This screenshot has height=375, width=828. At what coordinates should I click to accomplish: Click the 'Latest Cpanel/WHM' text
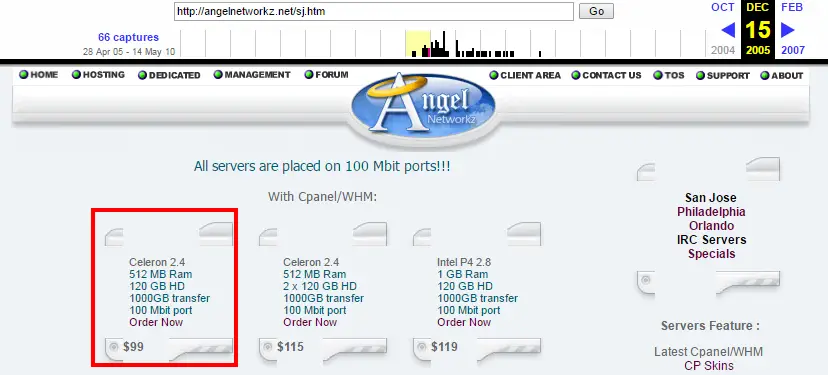(x=709, y=352)
